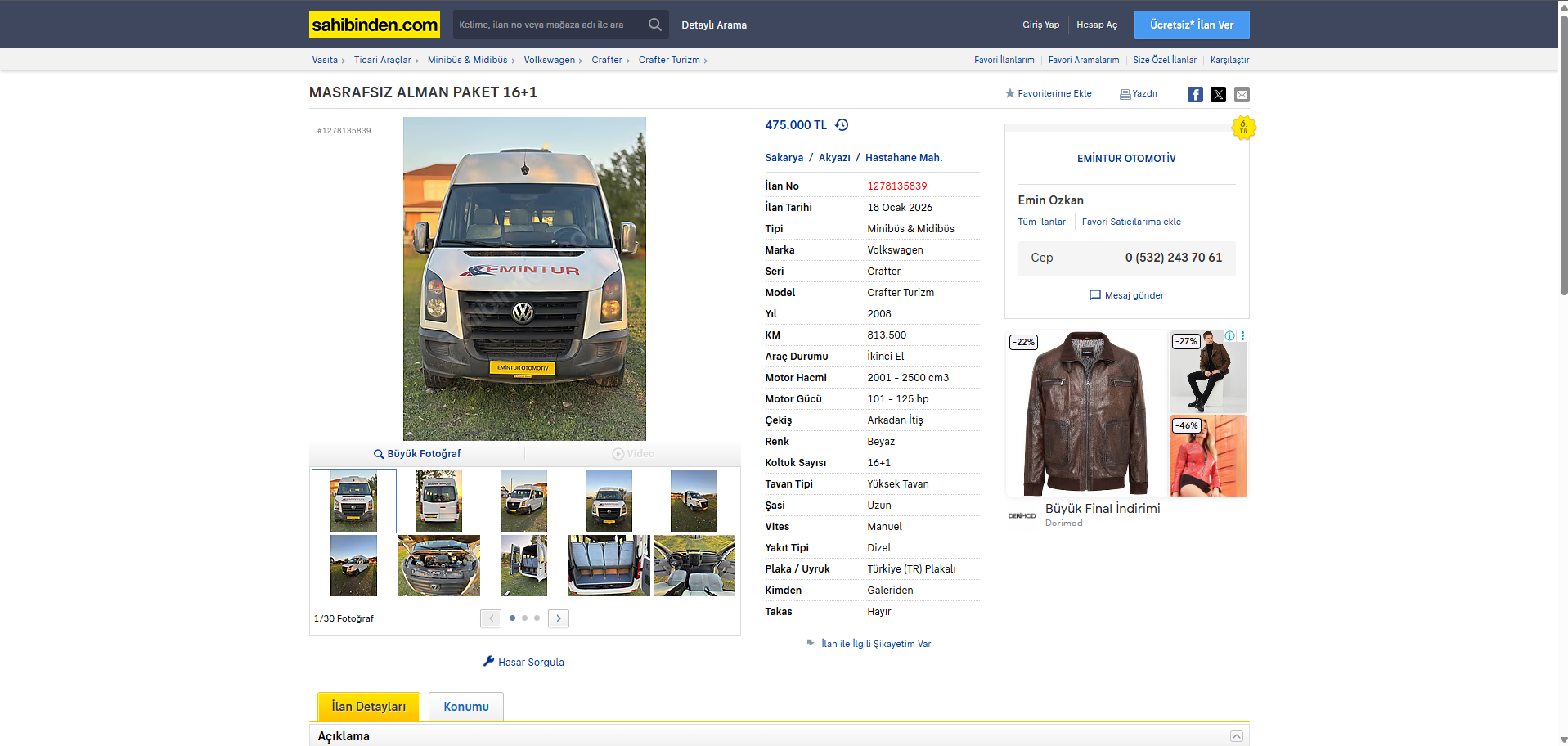This screenshot has width=1568, height=746.
Task: Click the Akyazı location link
Action: 834,158
